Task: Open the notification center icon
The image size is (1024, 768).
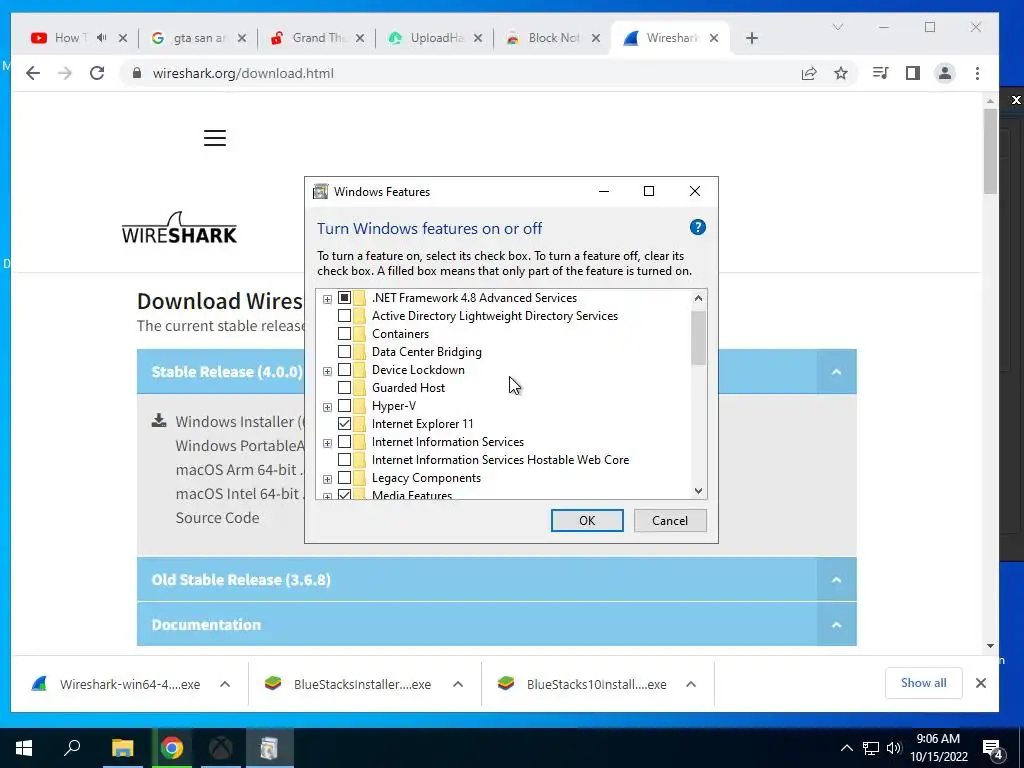Action: click(x=993, y=748)
